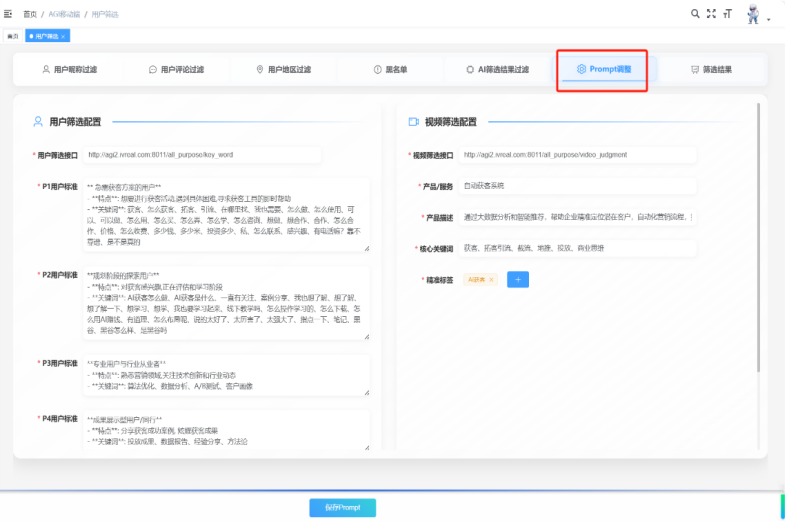Open the 筛选结果 tab
This screenshot has height=522, width=790.
[x=711, y=70]
